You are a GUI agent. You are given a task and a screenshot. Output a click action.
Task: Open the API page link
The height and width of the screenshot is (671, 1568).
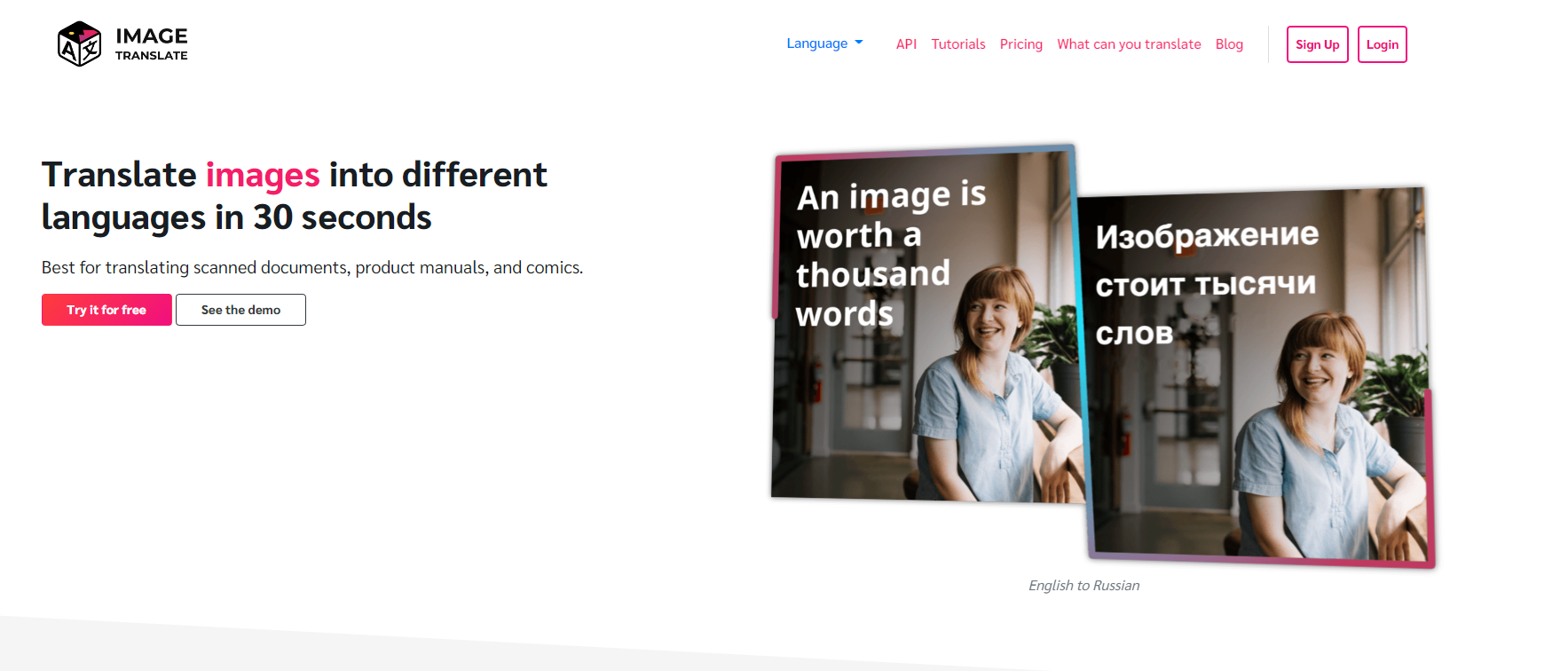(x=906, y=44)
